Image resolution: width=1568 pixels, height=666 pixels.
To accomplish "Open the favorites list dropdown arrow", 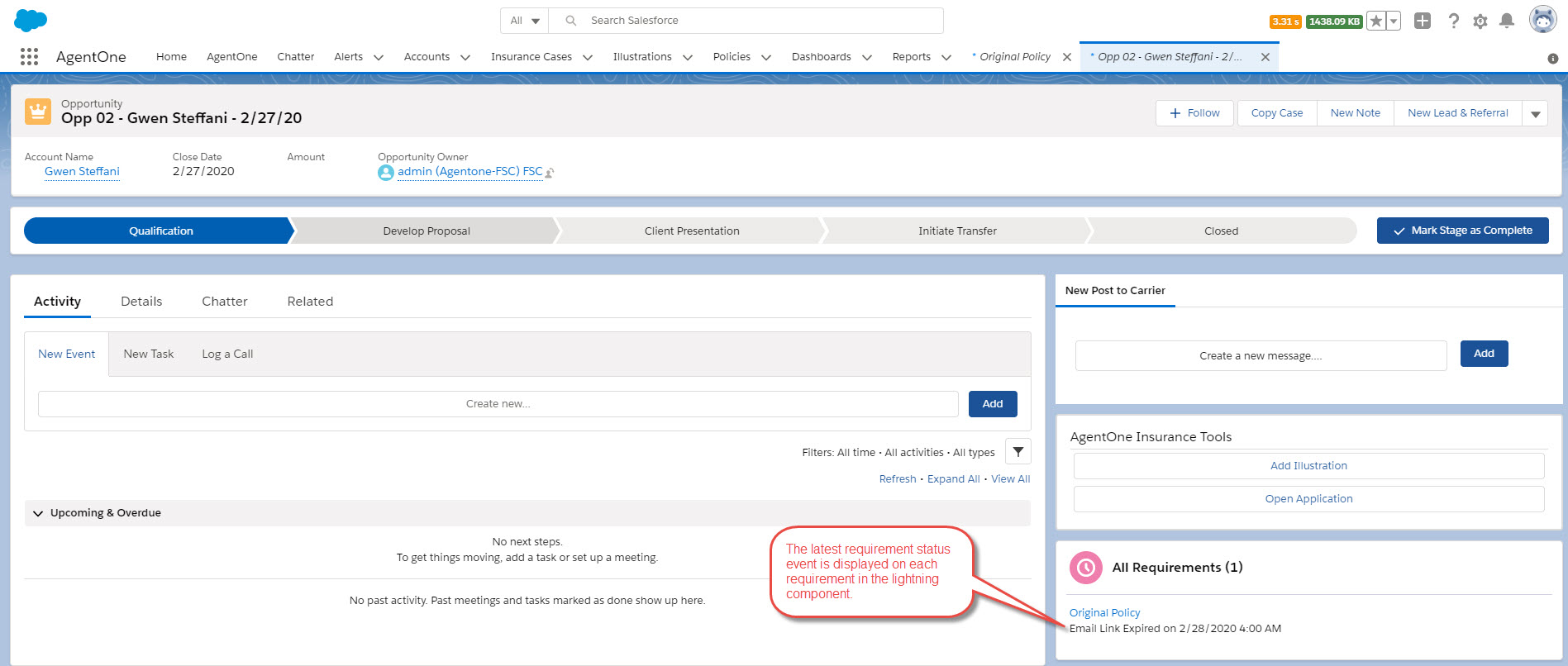I will pos(1393,21).
